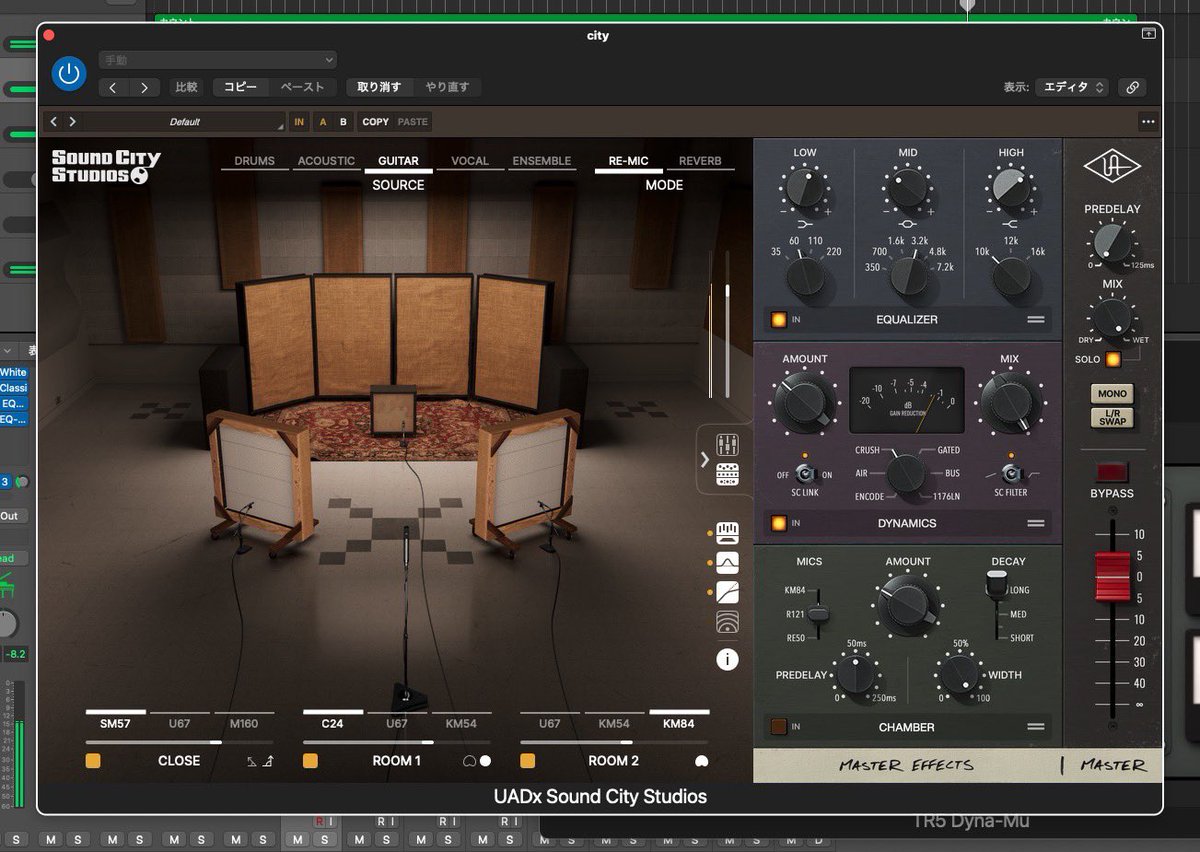Viewport: 1200px width, 852px height.
Task: Click the red MASTER fader handle
Action: [1111, 576]
